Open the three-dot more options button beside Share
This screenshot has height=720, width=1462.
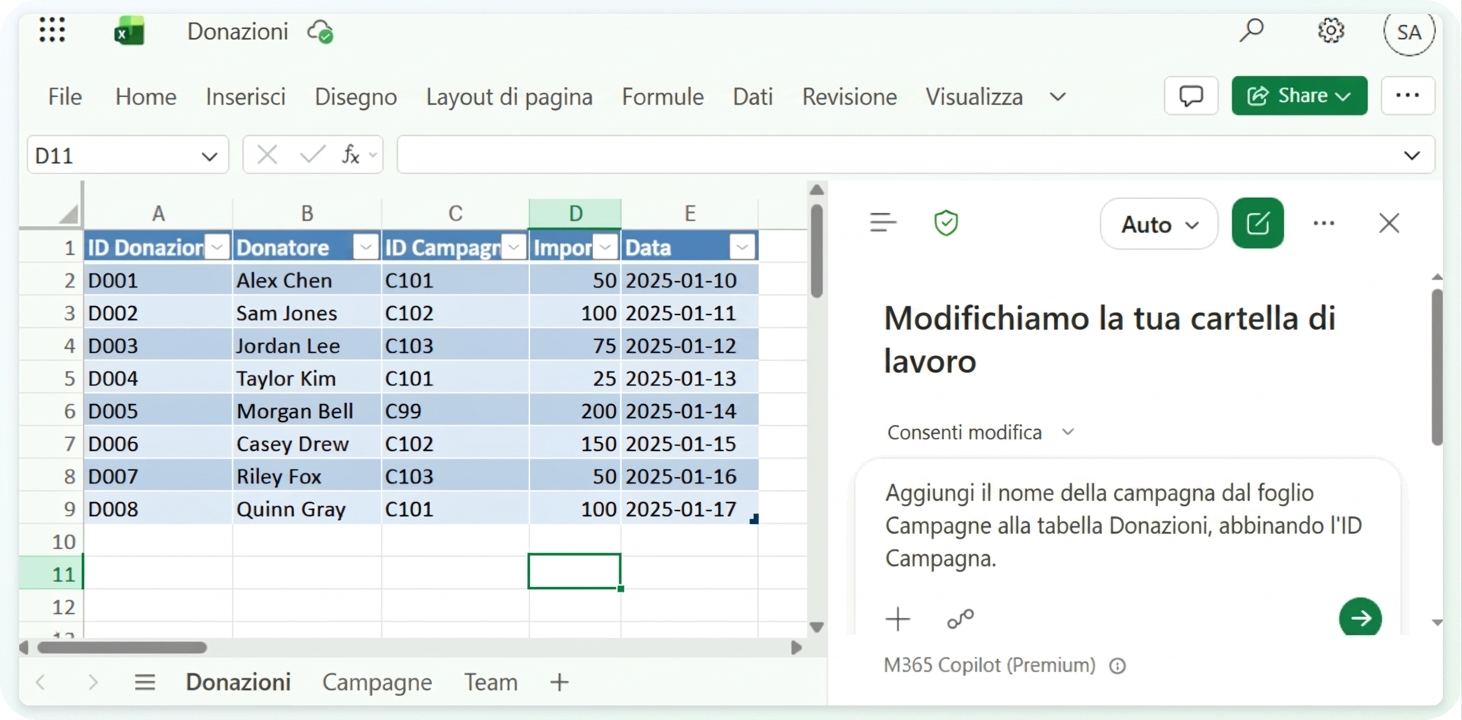1407,96
